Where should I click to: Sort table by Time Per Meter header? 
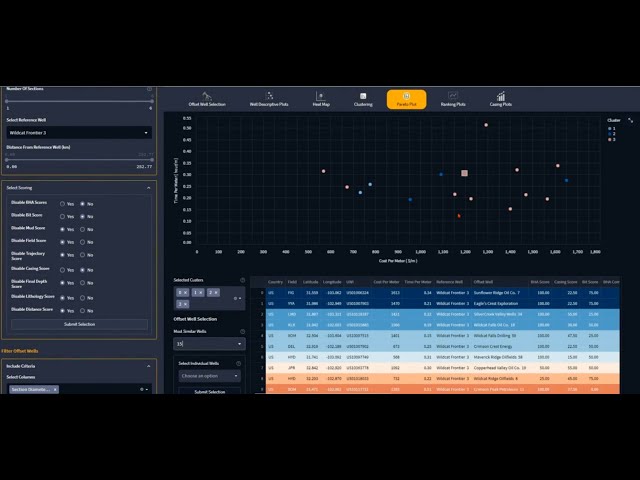[x=418, y=282]
